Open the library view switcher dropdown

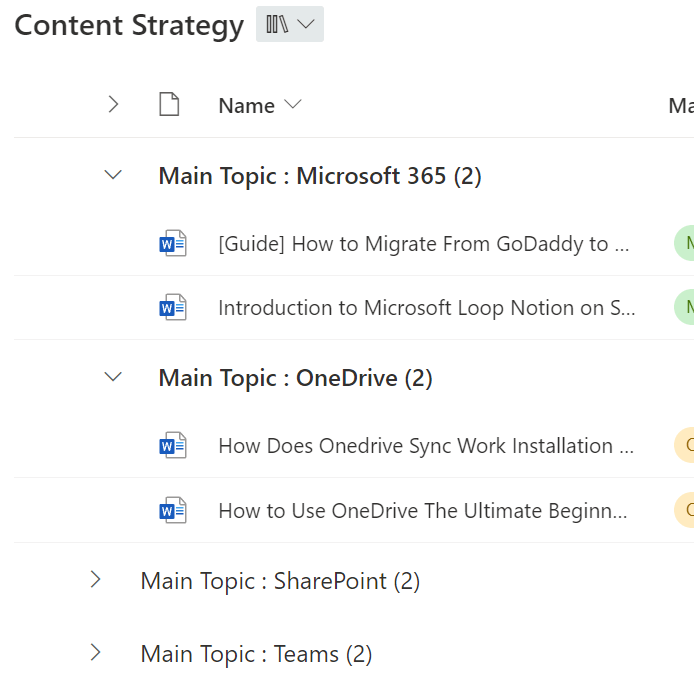tap(289, 24)
